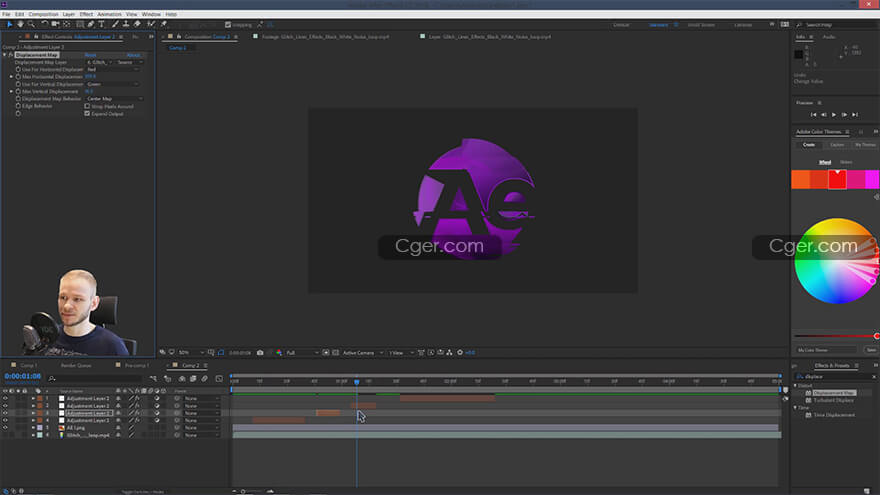This screenshot has height=495, width=880.
Task: Switch to the Render Queue tab
Action: pyautogui.click(x=76, y=365)
